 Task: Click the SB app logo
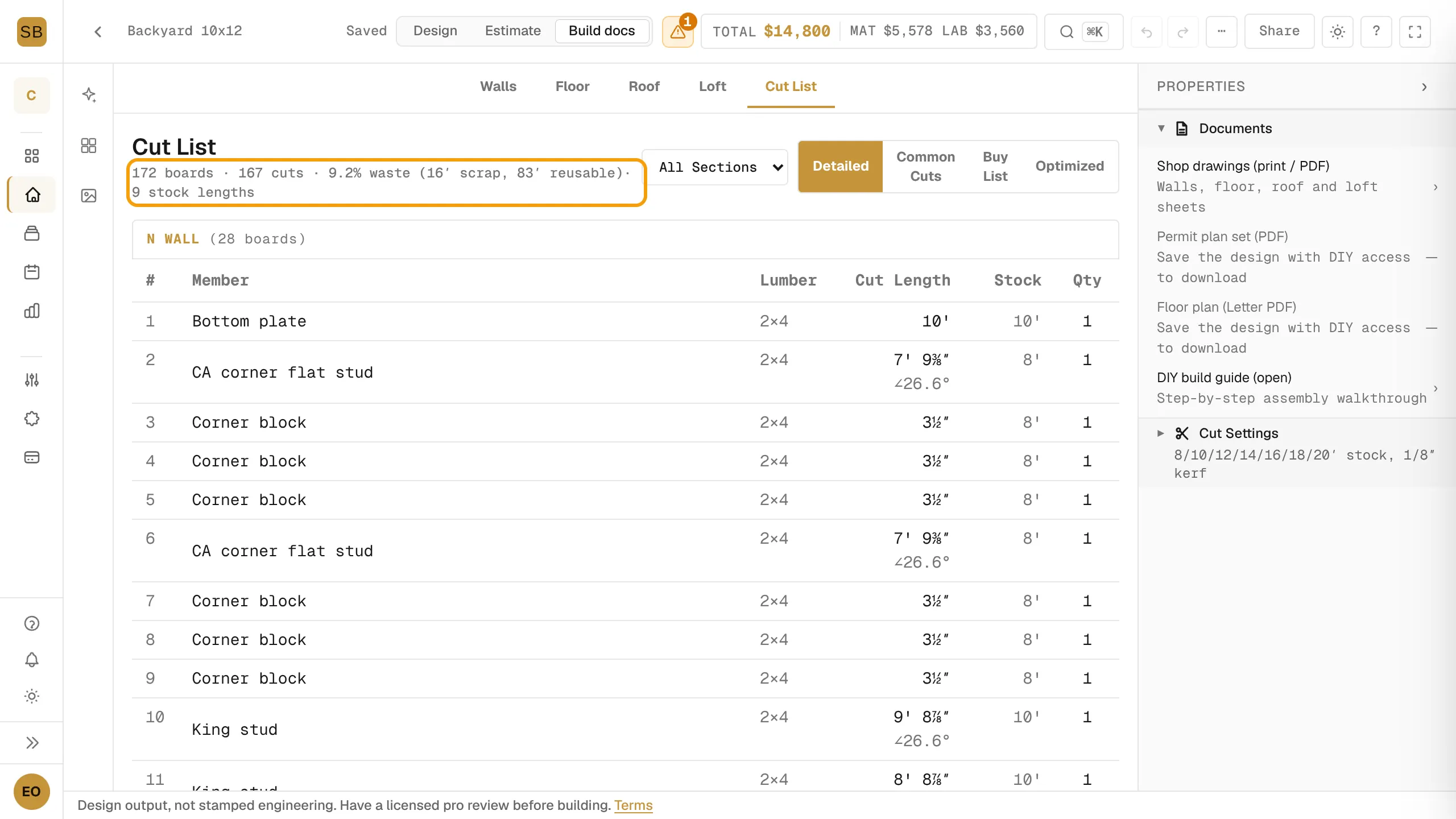point(31,31)
